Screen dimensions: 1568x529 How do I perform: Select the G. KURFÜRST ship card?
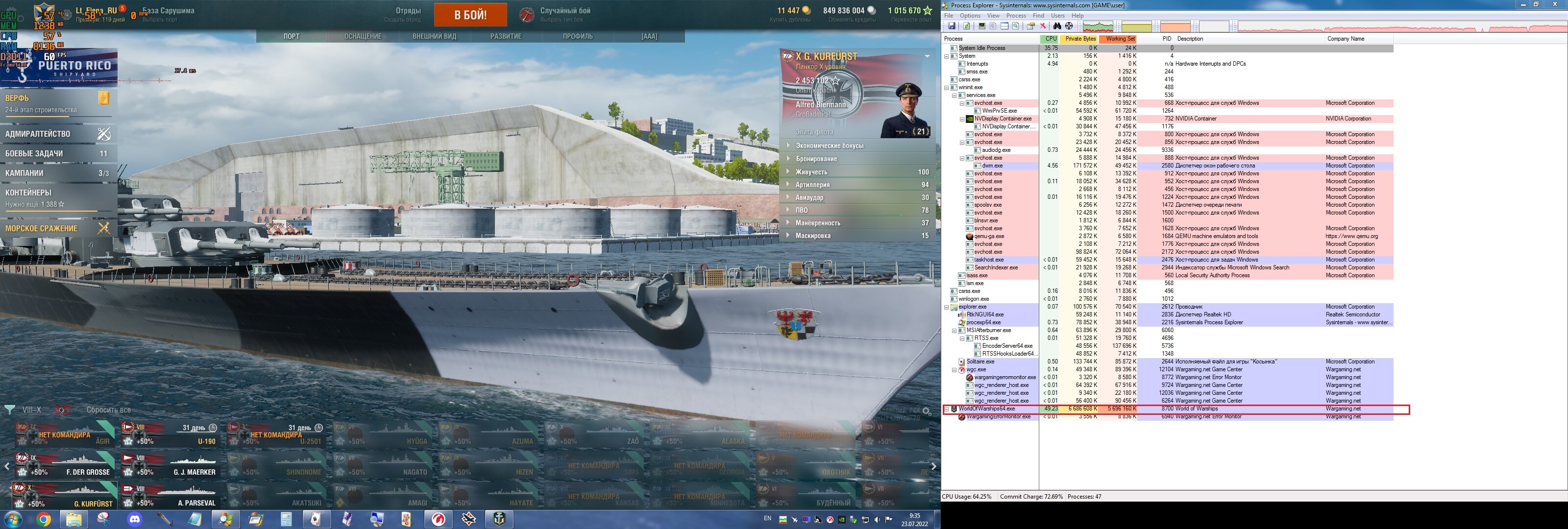[x=64, y=496]
